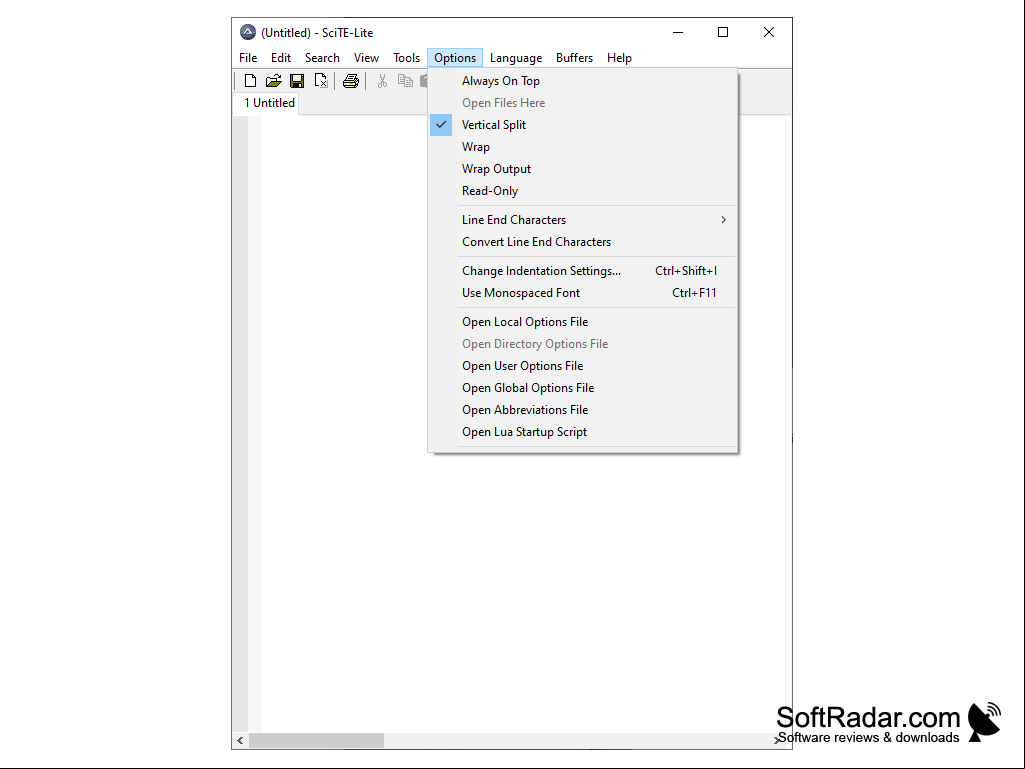Open the Help menu
The width and height of the screenshot is (1025, 769).
619,58
